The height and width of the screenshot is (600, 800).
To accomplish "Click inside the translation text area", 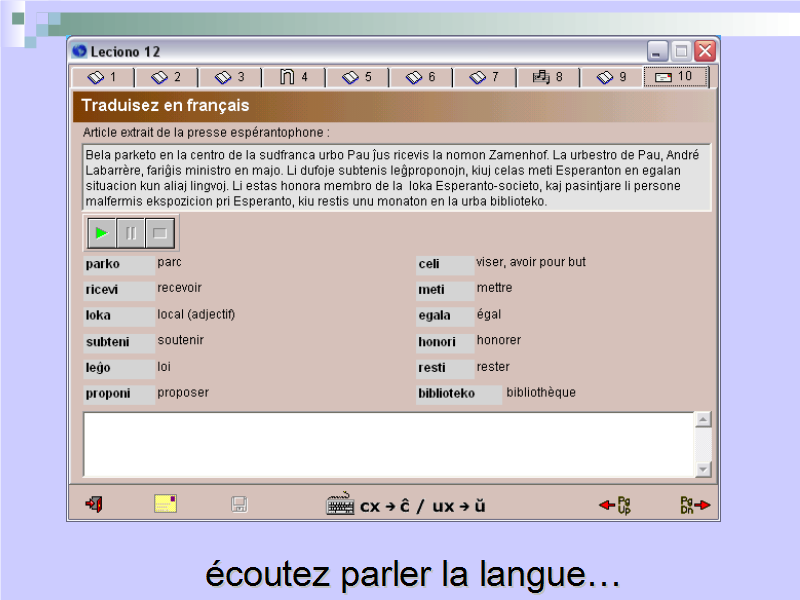I will (388, 444).
